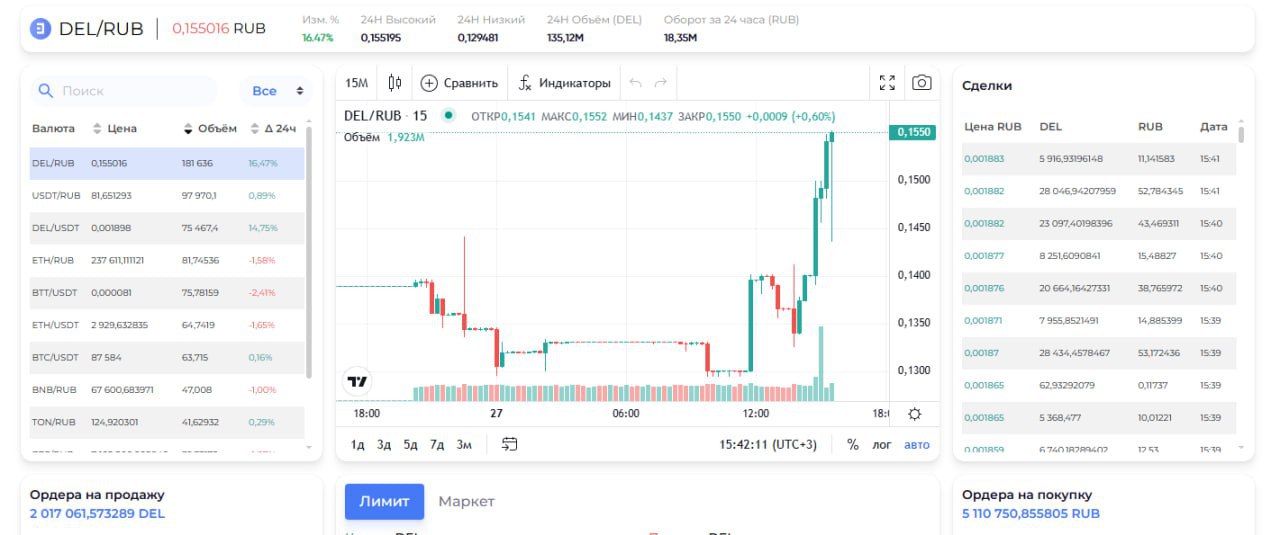
Task: Switch to the Маркет order tab
Action: tap(466, 501)
